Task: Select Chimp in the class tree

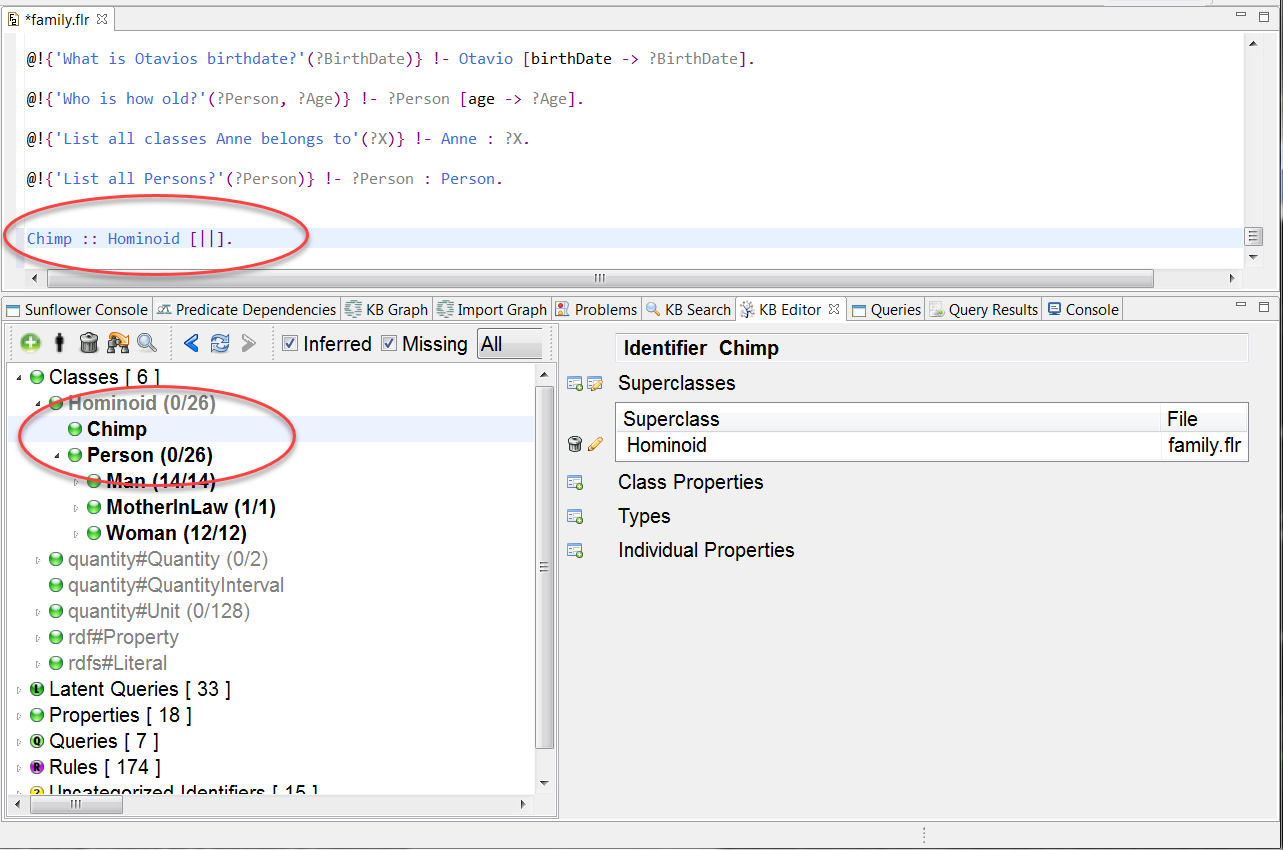Action: click(117, 429)
